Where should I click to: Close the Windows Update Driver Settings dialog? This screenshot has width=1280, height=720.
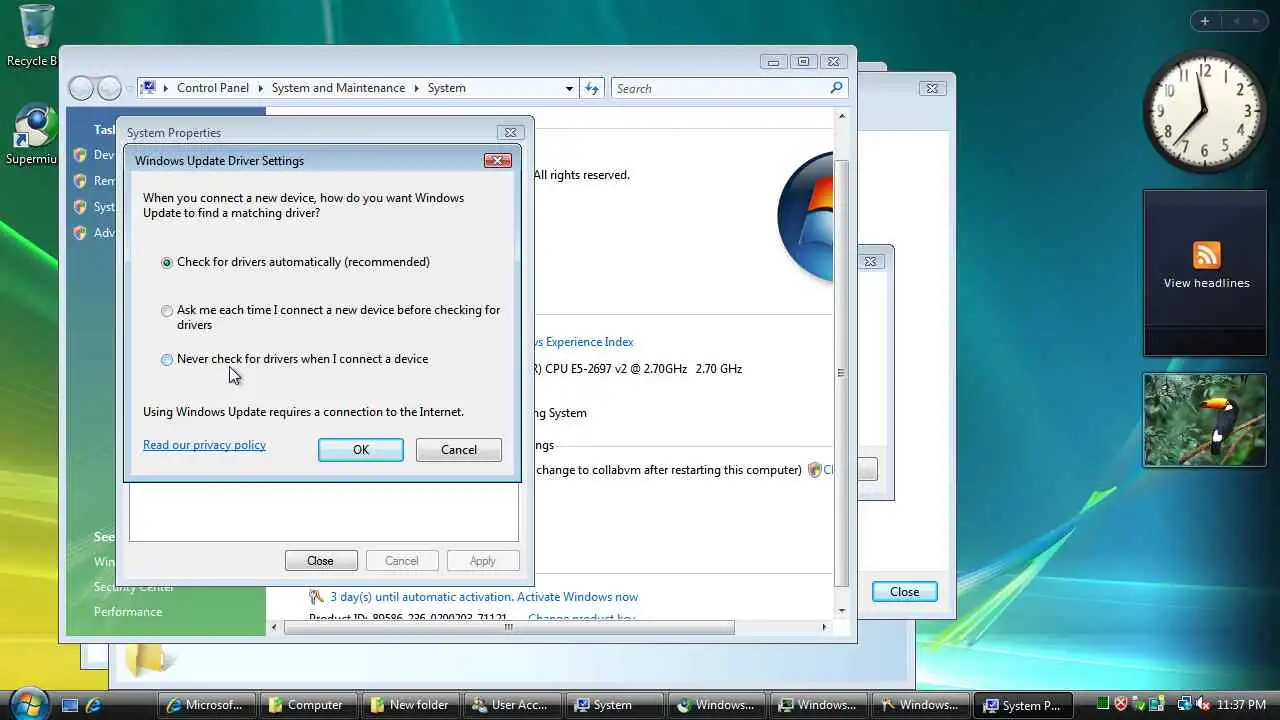coord(498,161)
